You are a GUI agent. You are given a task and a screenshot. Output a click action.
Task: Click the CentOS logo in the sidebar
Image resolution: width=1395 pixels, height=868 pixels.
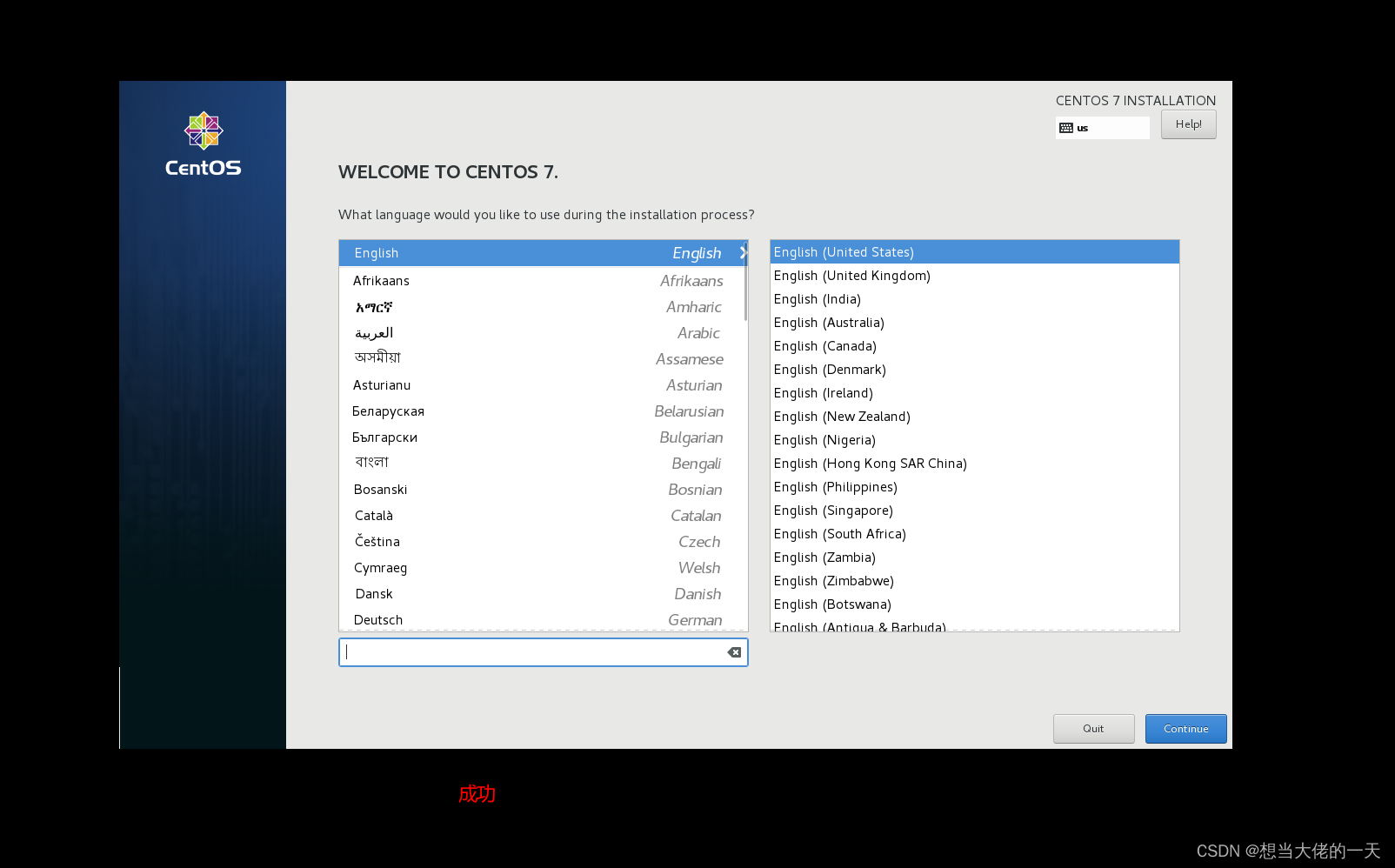[204, 144]
